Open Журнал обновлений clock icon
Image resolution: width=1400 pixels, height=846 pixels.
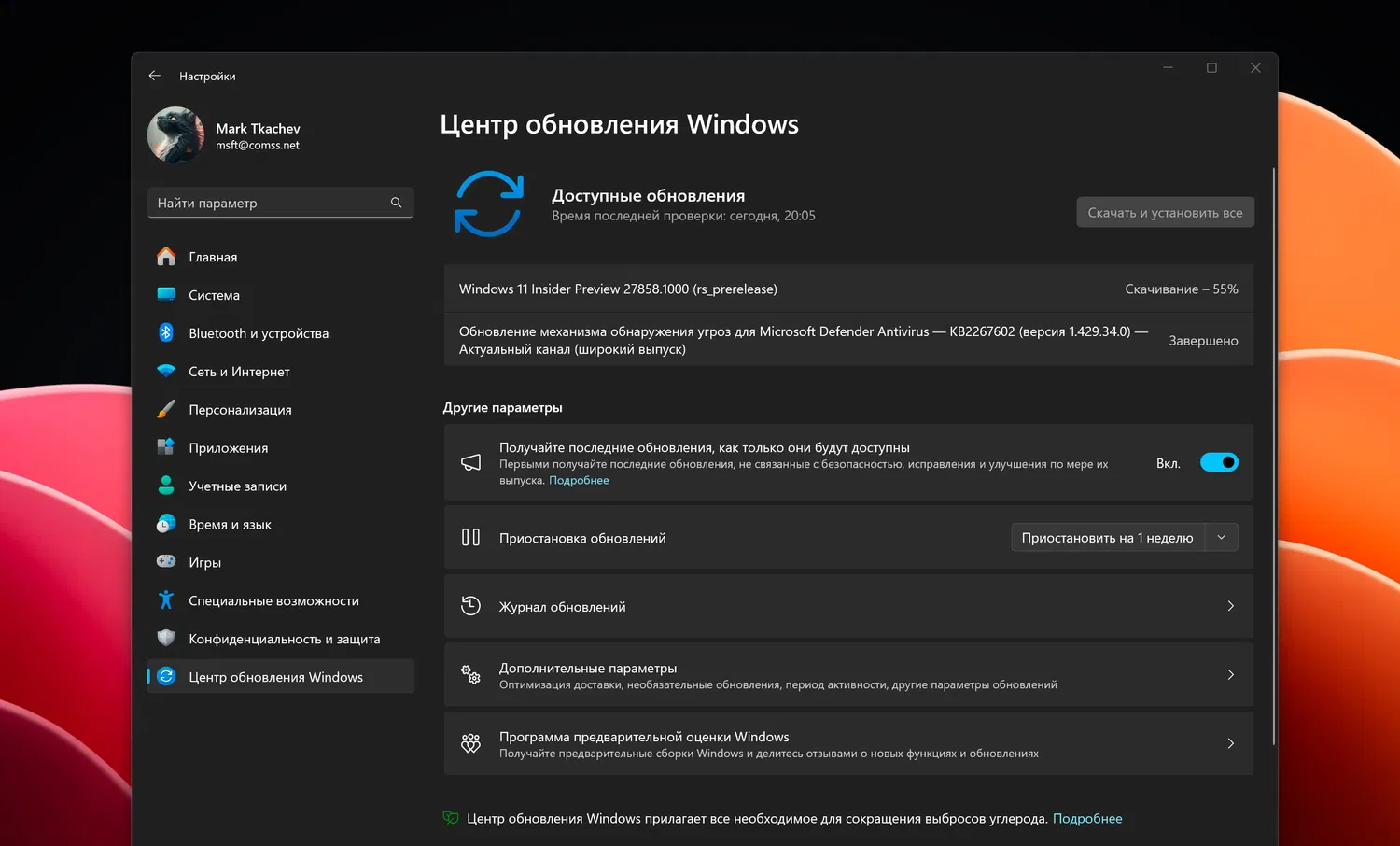coord(470,605)
